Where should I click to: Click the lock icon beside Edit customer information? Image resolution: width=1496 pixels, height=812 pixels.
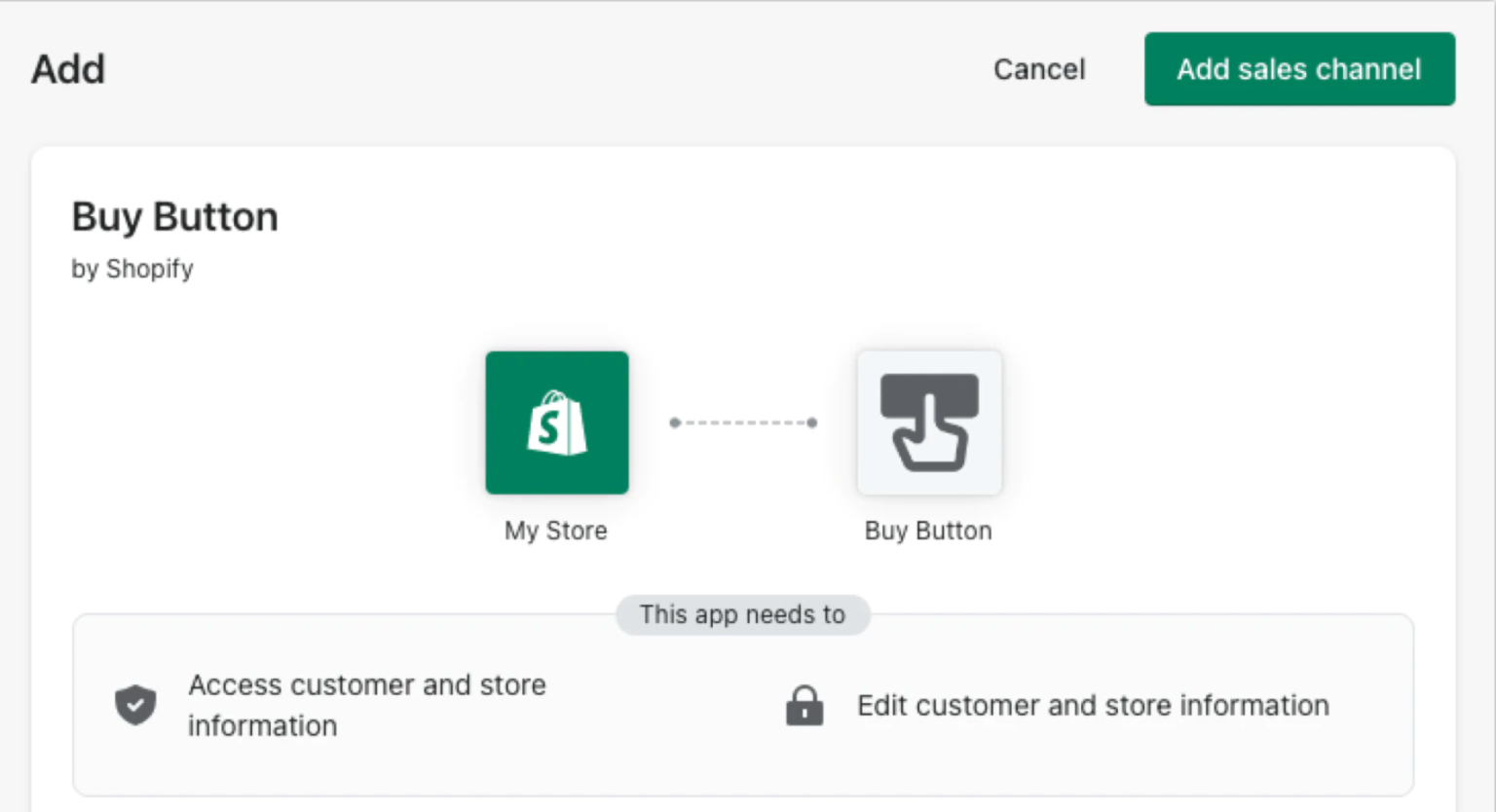[804, 706]
